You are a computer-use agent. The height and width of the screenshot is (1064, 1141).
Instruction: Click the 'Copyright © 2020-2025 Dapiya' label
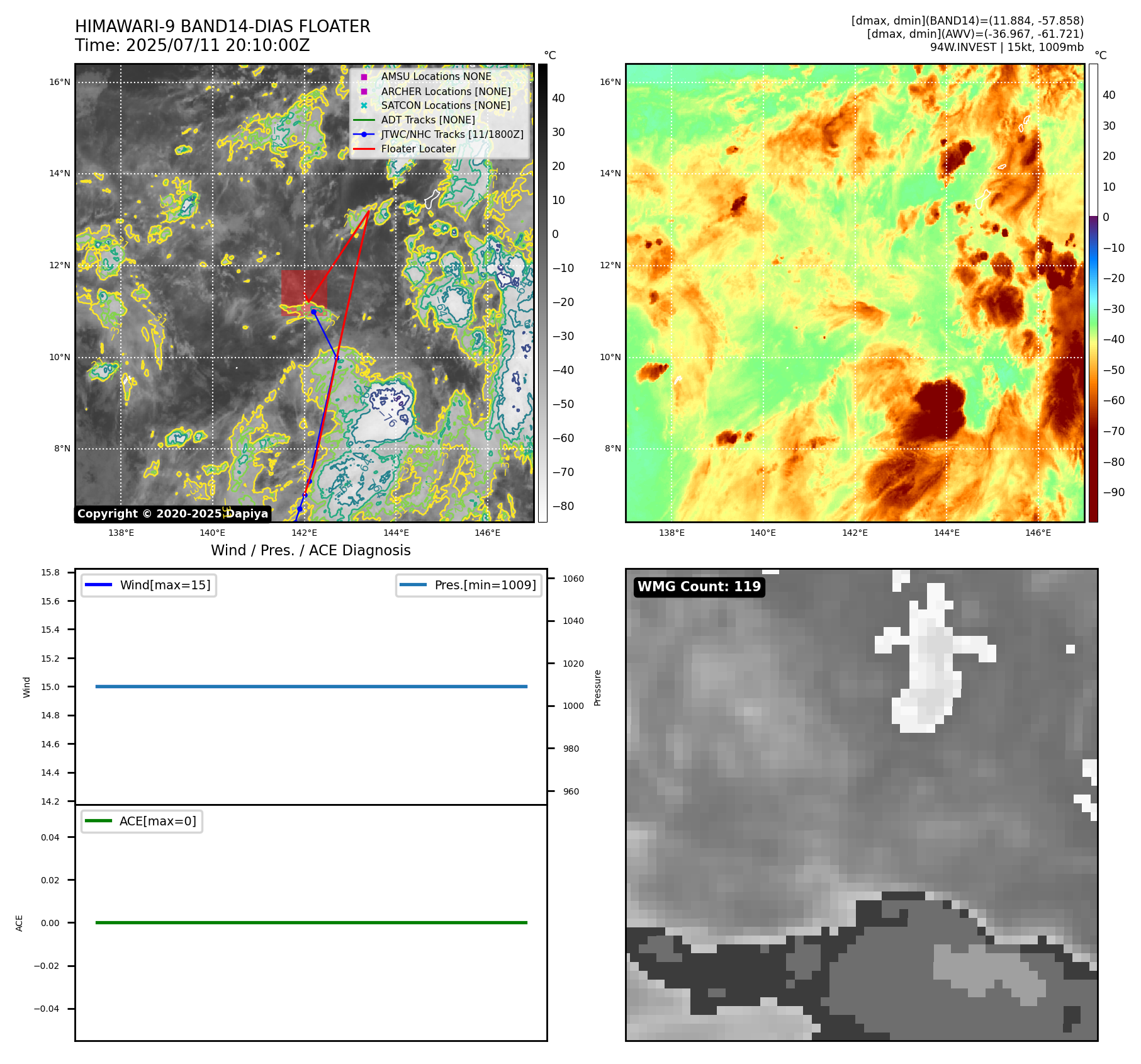(x=173, y=514)
